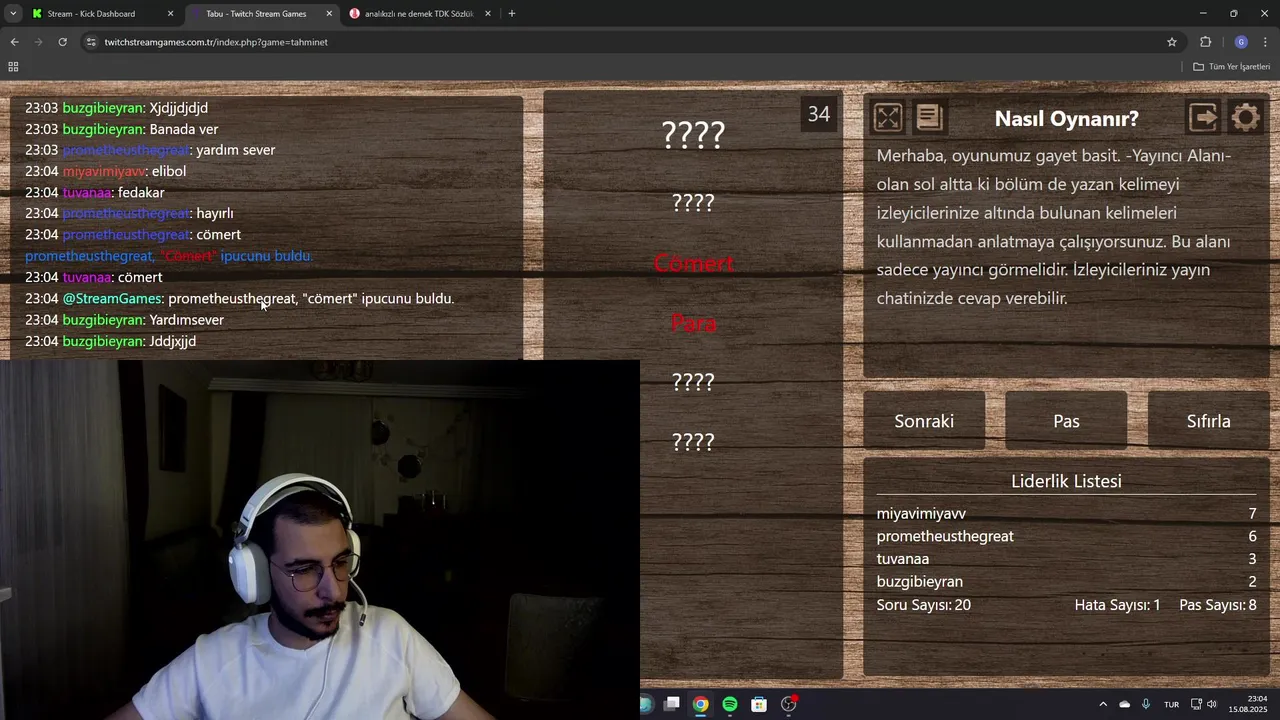This screenshot has height=720, width=1280.
Task: Minimize the Chrome window
Action: coord(1203,13)
